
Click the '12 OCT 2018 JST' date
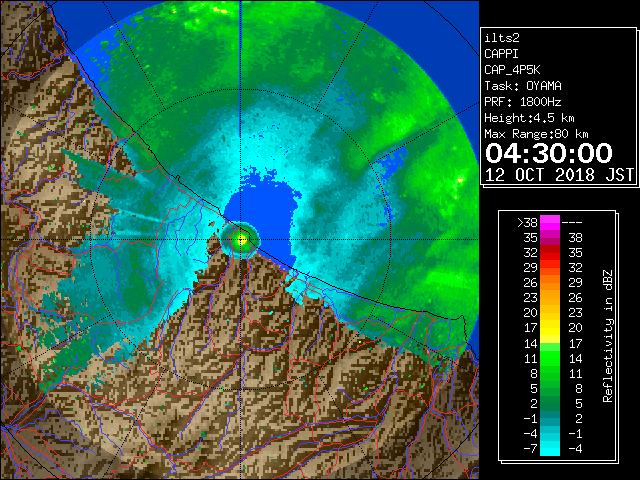(x=559, y=175)
